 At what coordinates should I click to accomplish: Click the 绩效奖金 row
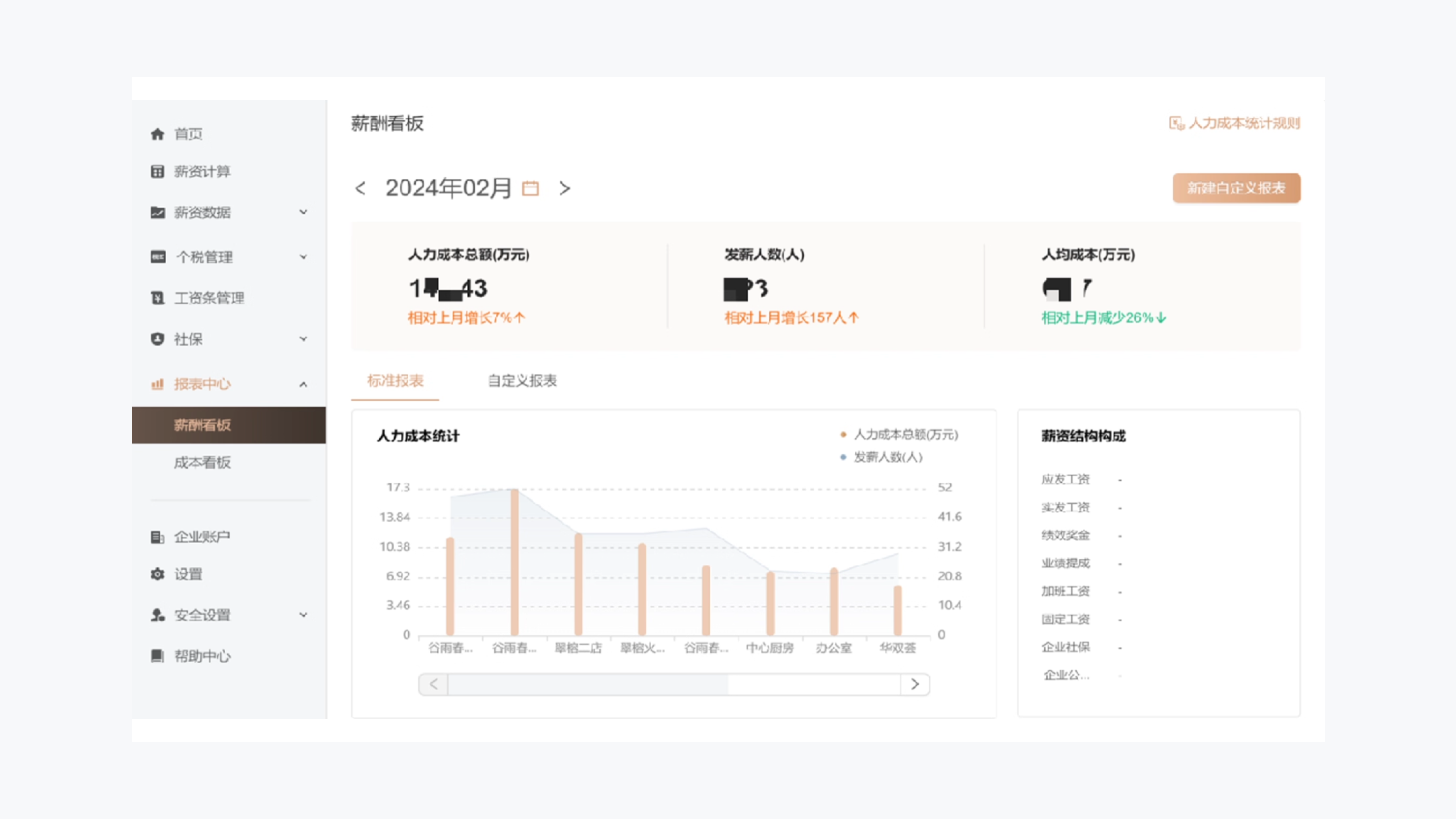coord(1082,535)
